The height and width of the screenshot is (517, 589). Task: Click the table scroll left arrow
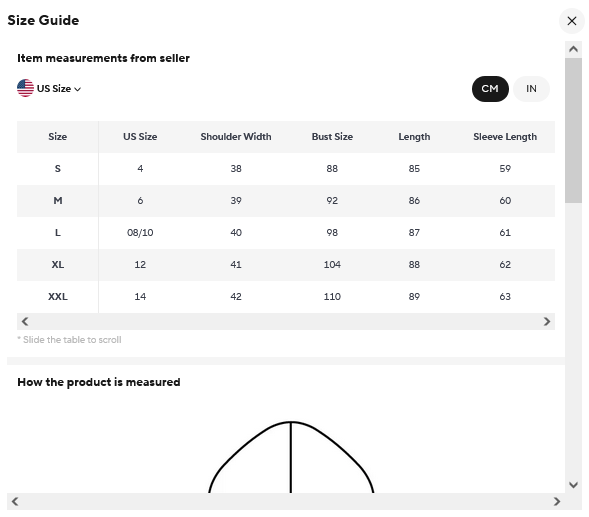pyautogui.click(x=25, y=322)
